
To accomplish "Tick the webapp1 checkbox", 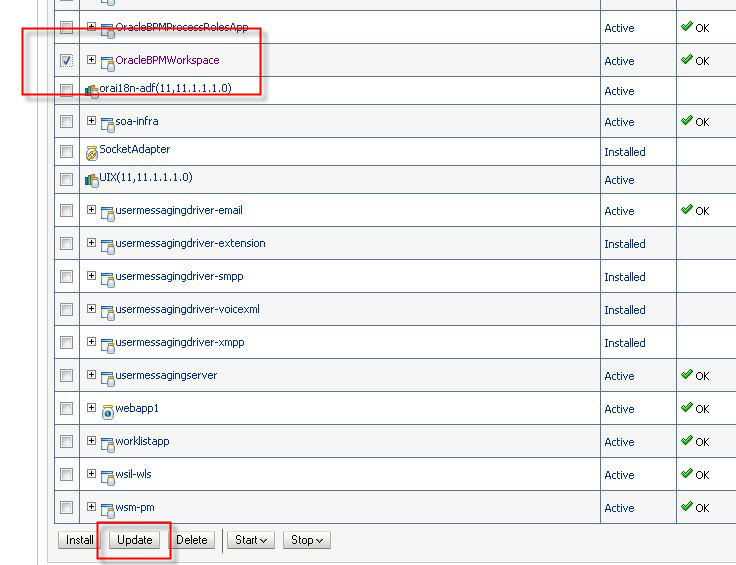I will pyautogui.click(x=66, y=408).
